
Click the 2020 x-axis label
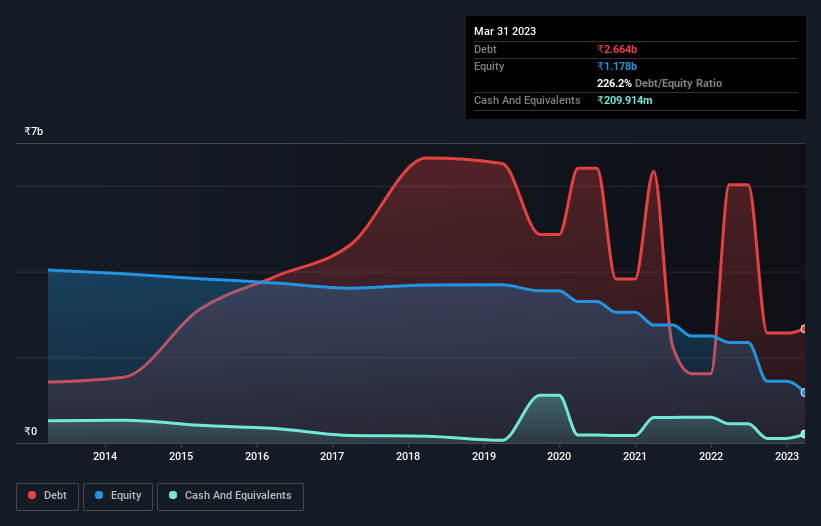pos(559,456)
